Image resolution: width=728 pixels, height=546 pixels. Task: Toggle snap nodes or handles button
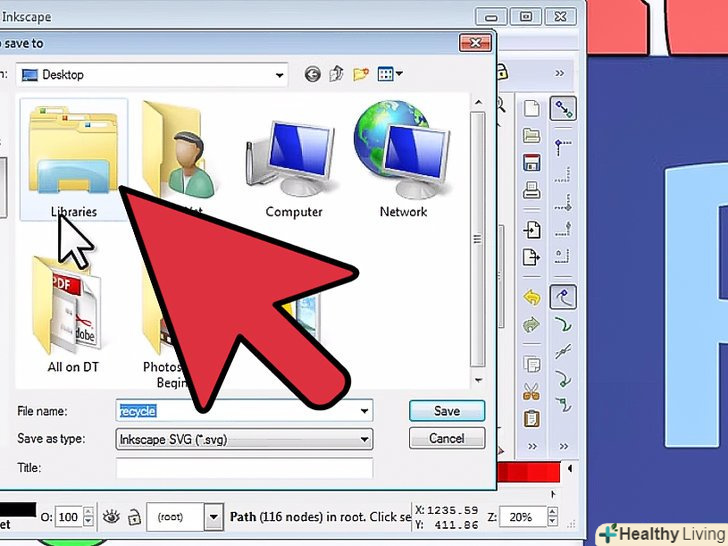coord(563,297)
